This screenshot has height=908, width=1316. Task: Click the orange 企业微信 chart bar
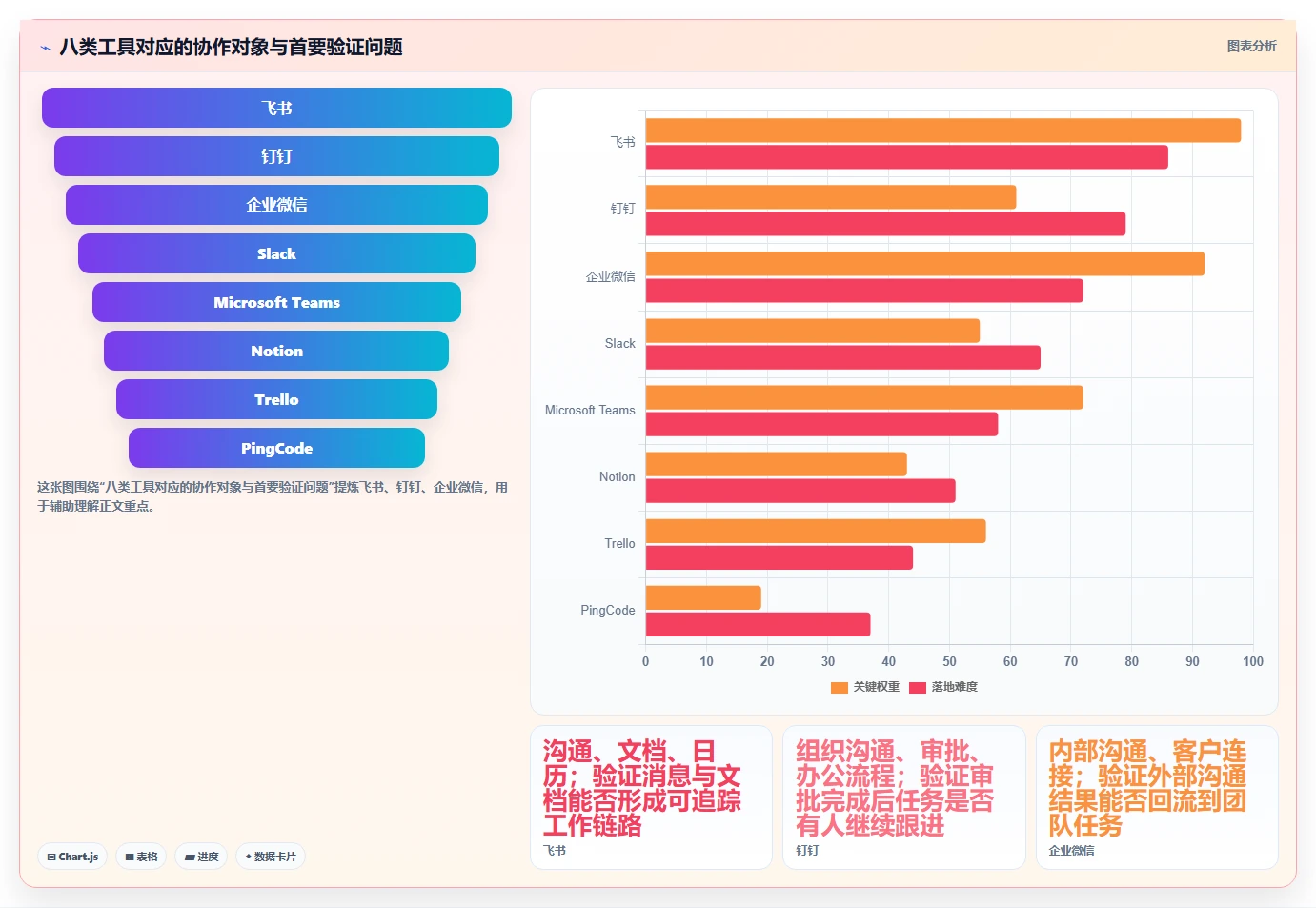[925, 264]
